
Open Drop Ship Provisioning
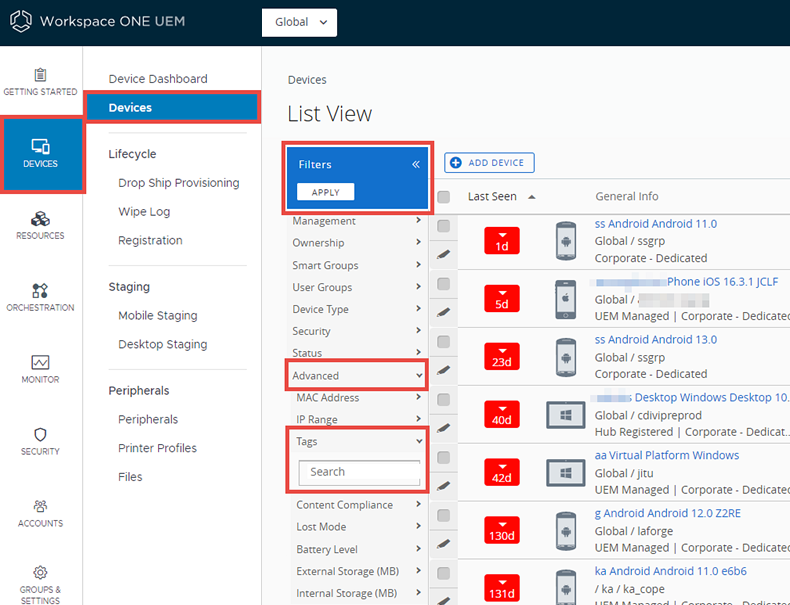[x=178, y=183]
